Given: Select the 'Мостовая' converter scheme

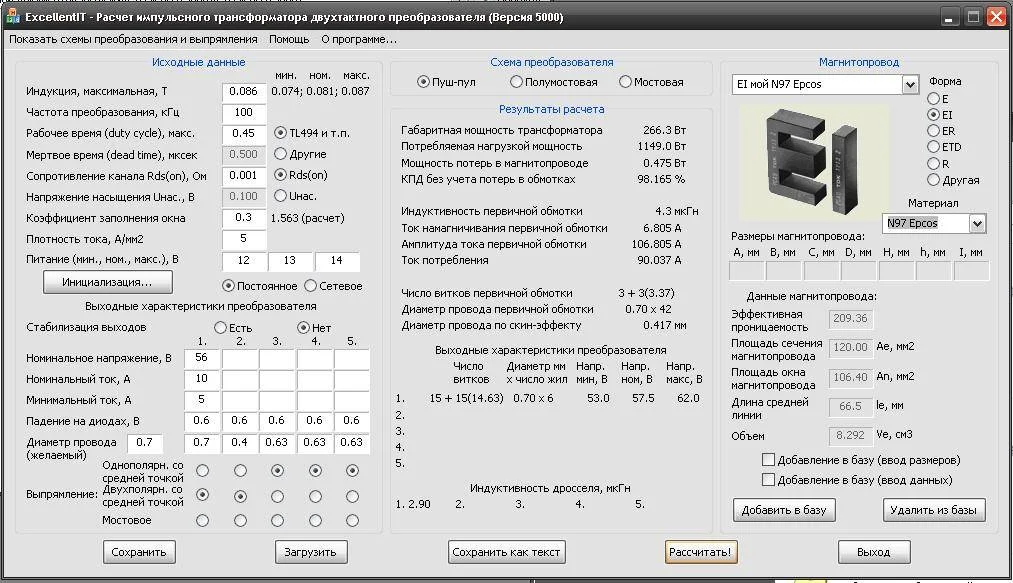Looking at the screenshot, I should coord(625,82).
